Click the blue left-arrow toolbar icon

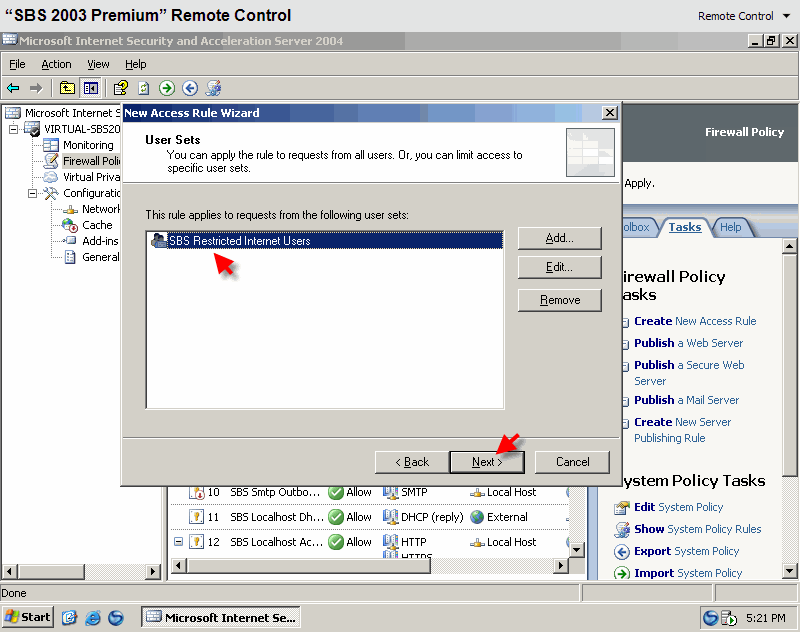tap(190, 88)
